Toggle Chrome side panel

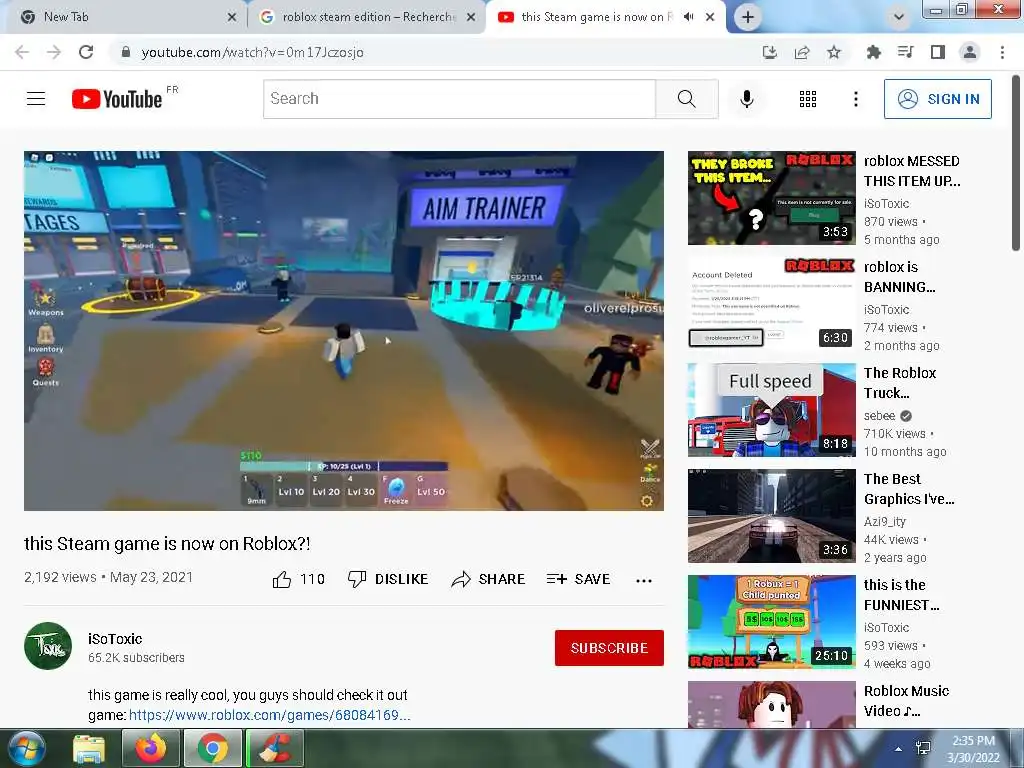tap(938, 52)
